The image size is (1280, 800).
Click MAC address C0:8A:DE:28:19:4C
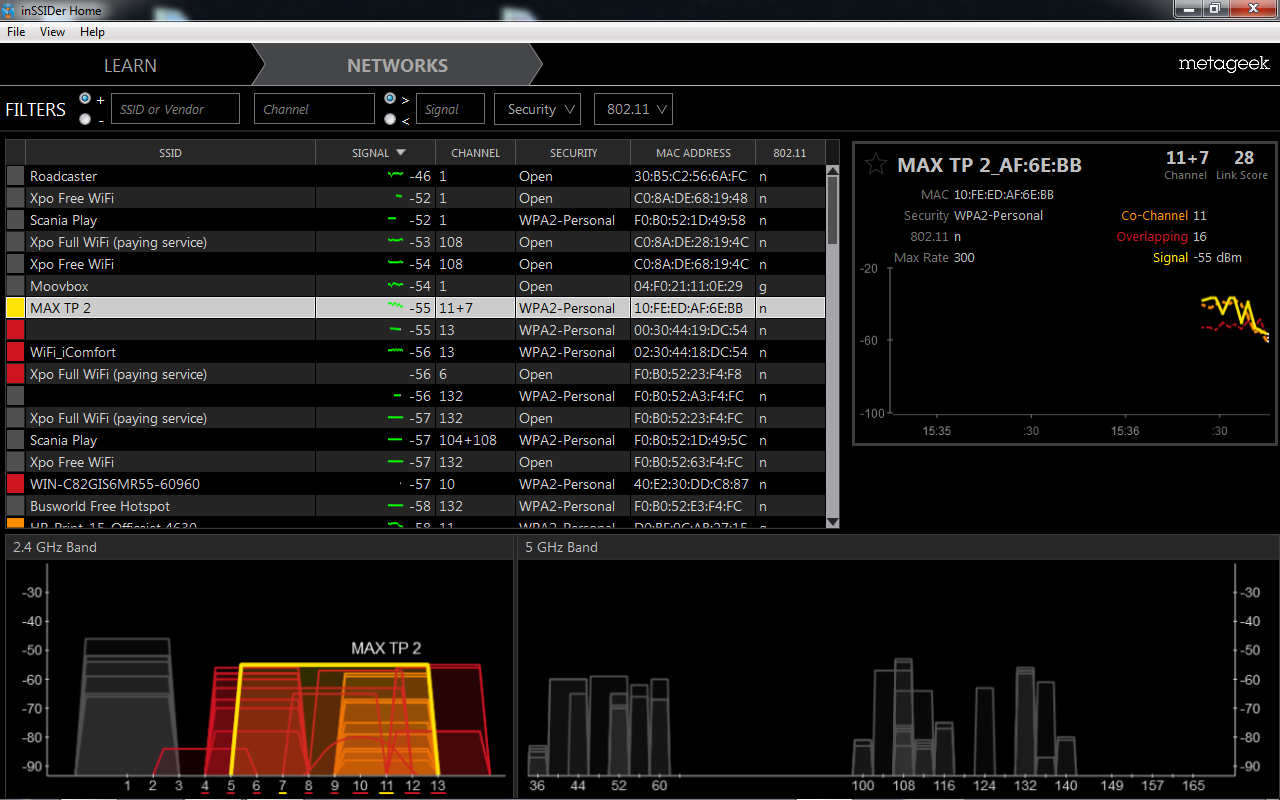click(x=692, y=242)
